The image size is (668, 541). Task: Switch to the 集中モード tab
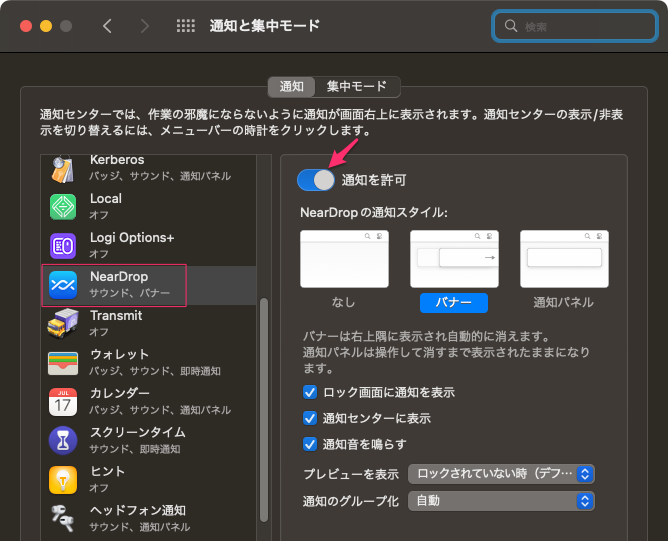point(358,87)
